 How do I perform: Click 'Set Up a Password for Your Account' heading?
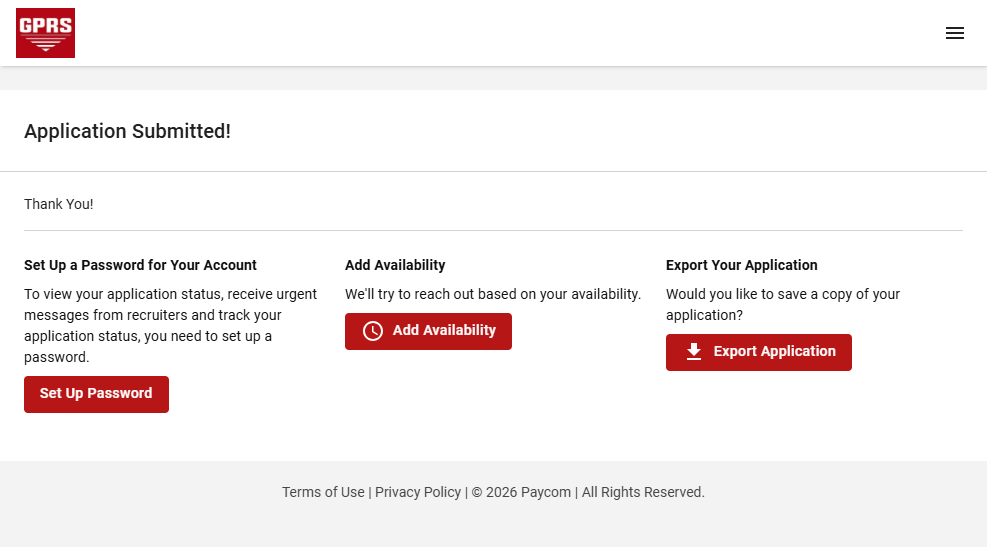pos(140,265)
